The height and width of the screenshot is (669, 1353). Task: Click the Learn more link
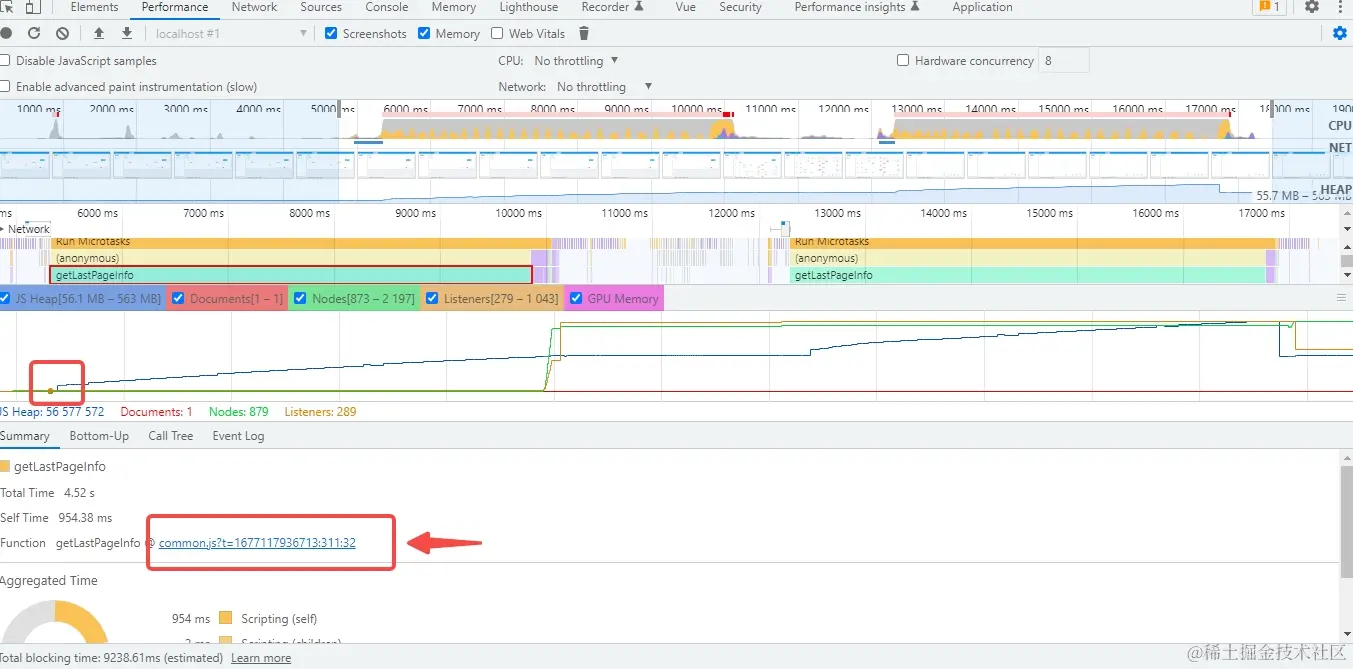coord(261,658)
